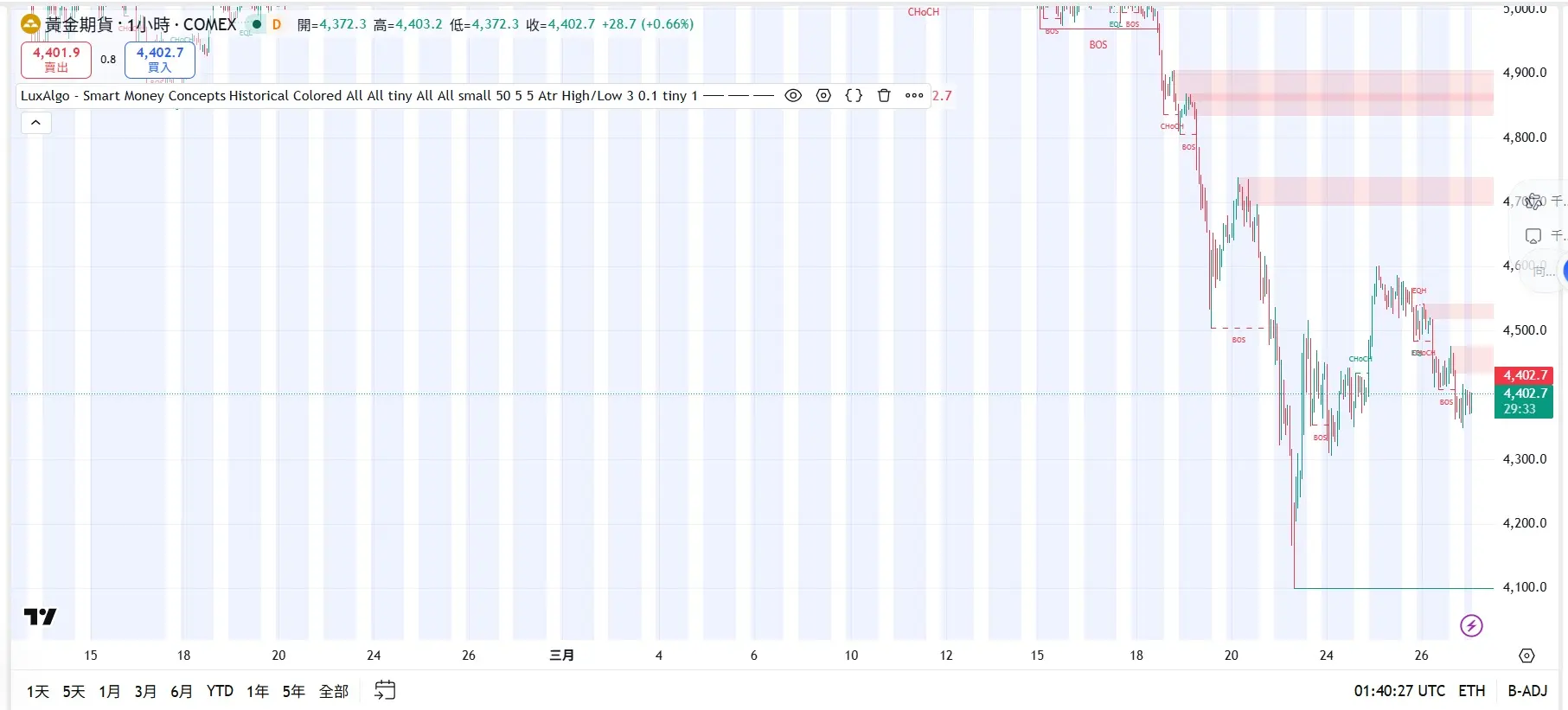Viewport: 1568px width, 710px height.
Task: Toggle B-ADJ back-adjustment
Action: click(x=1527, y=691)
